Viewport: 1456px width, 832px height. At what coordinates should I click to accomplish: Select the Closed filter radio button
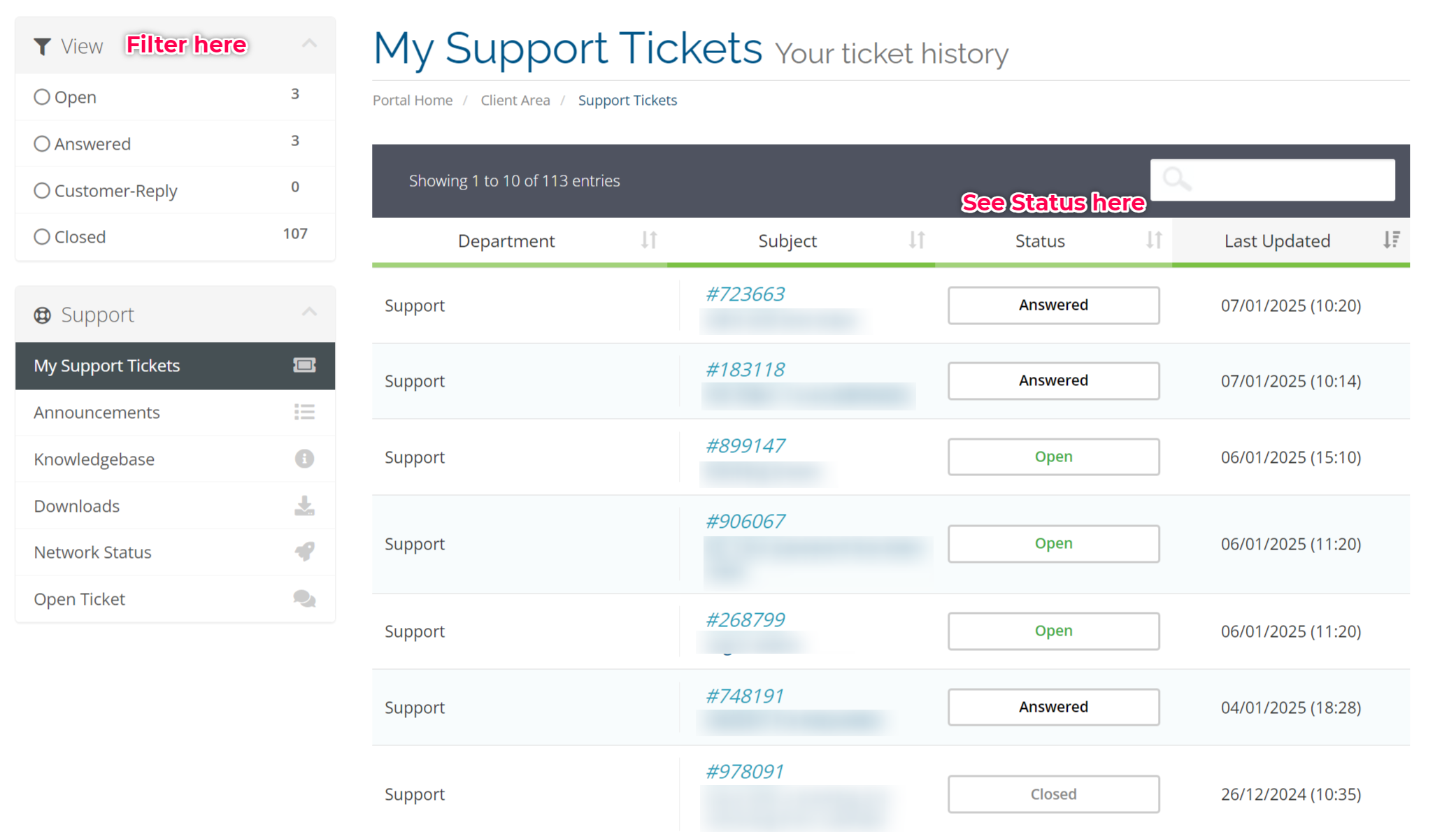[x=42, y=237]
